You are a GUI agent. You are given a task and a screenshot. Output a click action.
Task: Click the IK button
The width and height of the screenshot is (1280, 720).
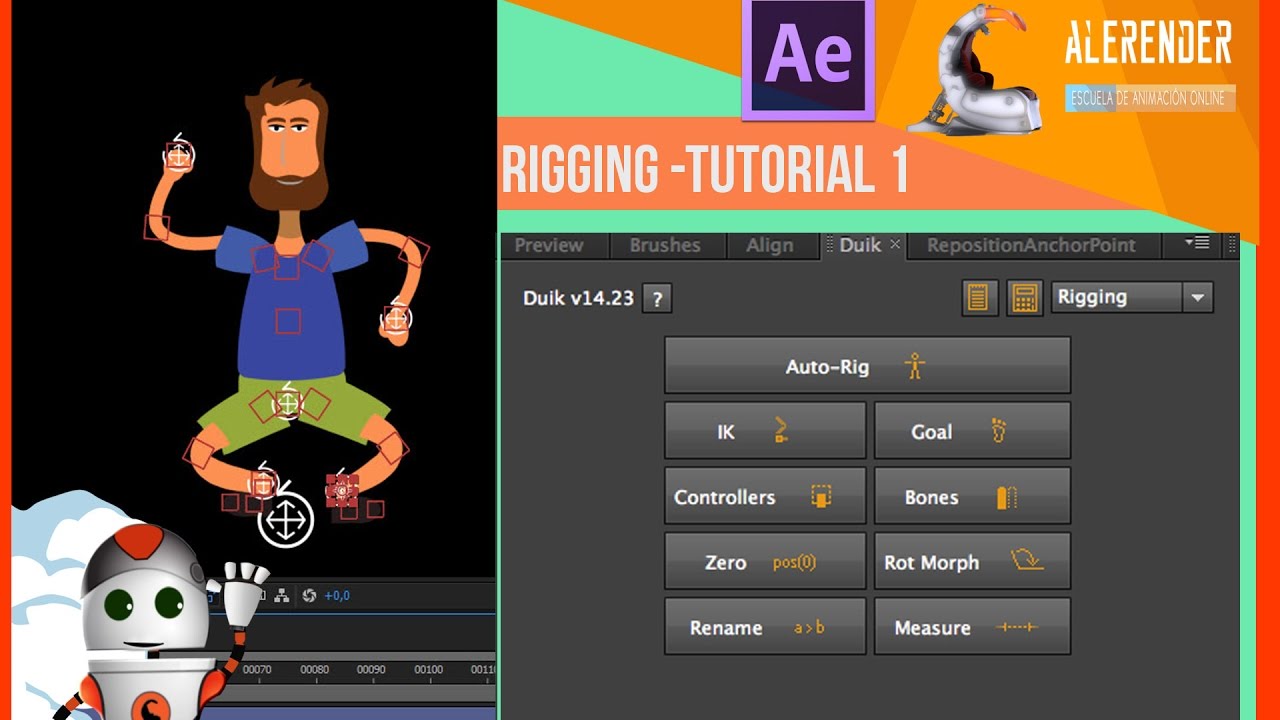pos(765,431)
